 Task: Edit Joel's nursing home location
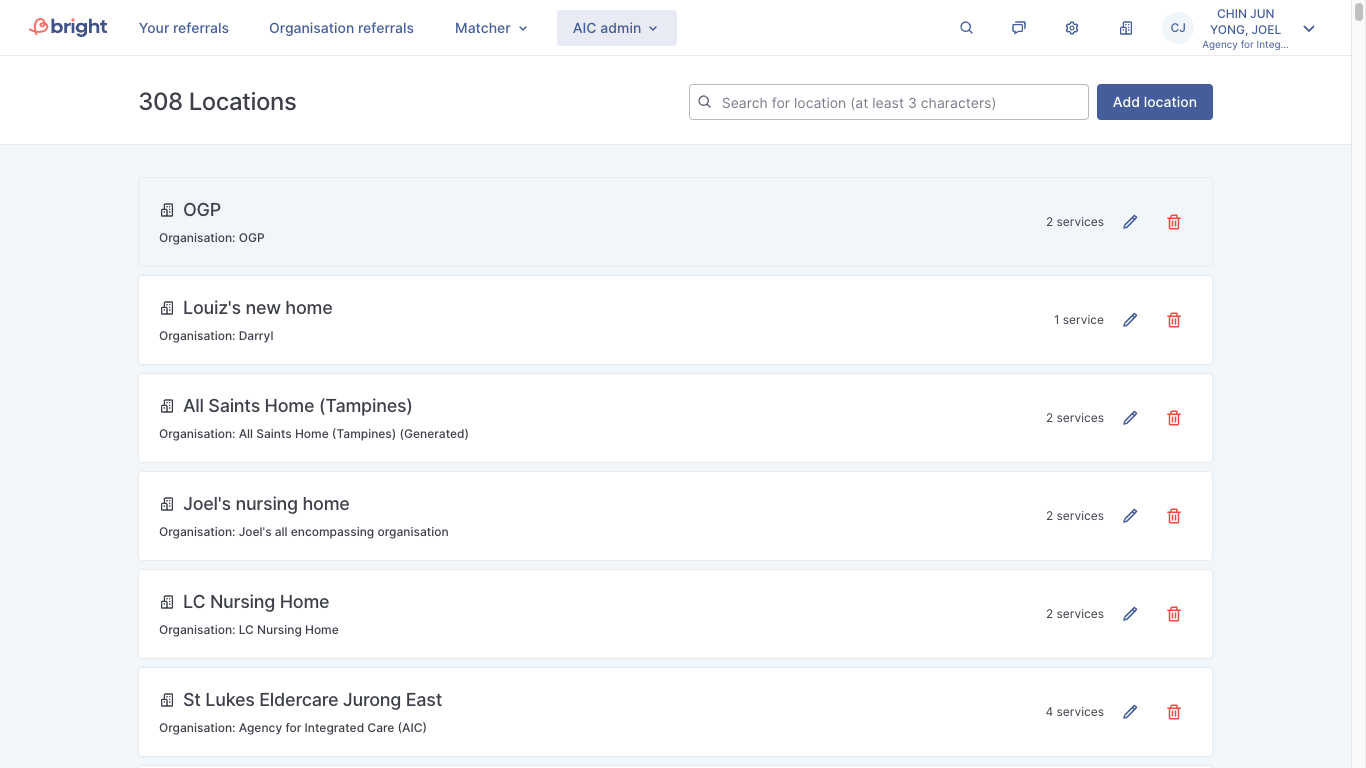click(x=1130, y=516)
